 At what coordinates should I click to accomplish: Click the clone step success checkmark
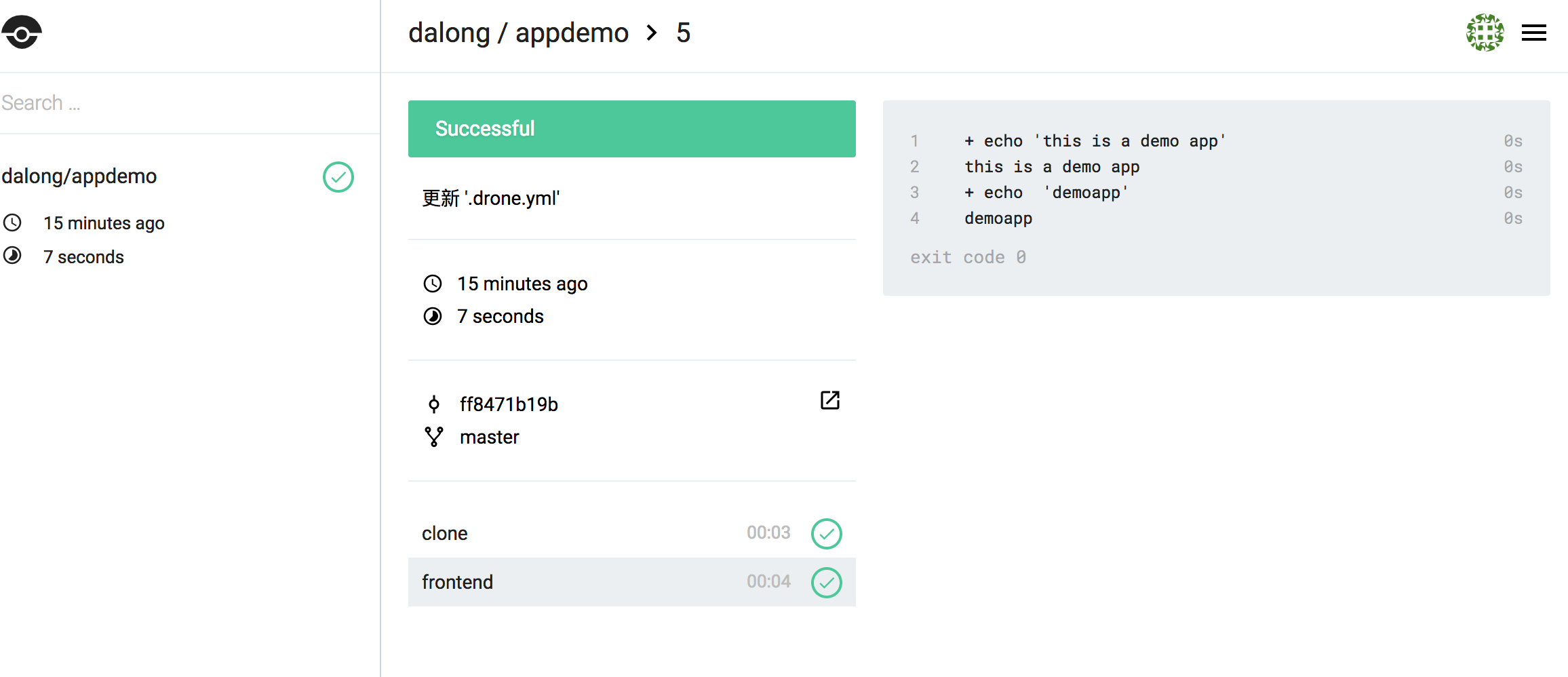click(x=826, y=534)
